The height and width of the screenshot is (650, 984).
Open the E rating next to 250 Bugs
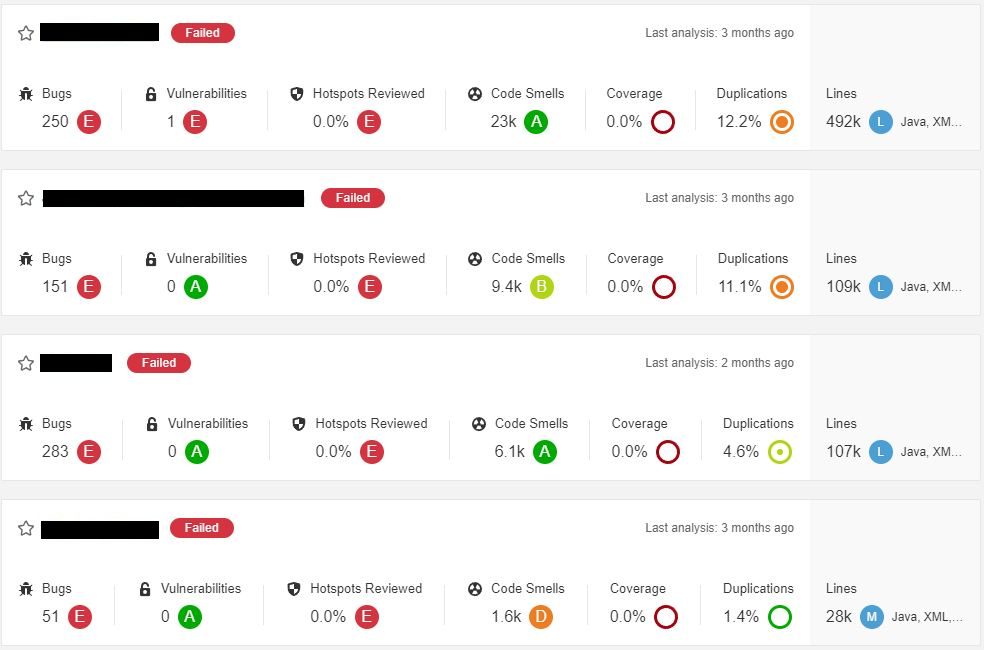click(90, 121)
